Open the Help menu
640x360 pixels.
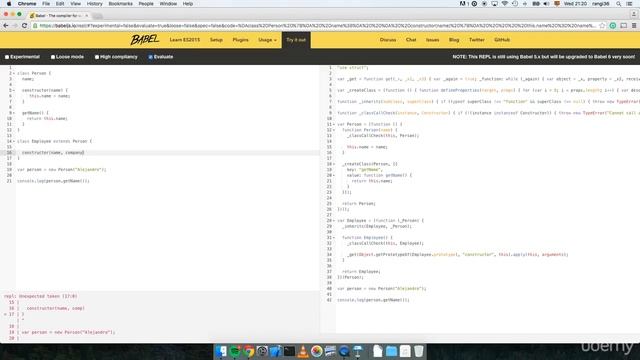point(188,4)
